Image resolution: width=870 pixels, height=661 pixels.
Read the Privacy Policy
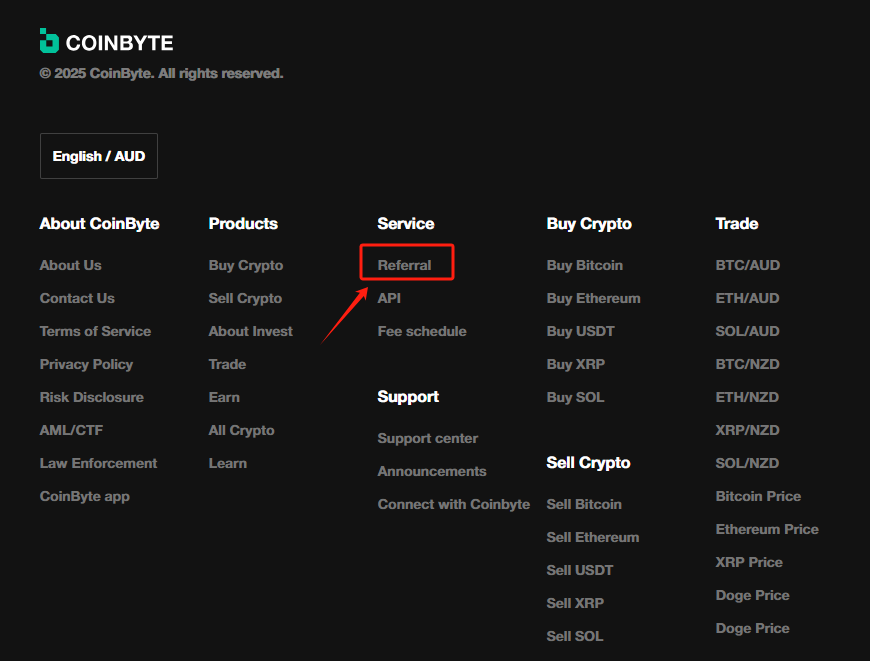coord(86,363)
